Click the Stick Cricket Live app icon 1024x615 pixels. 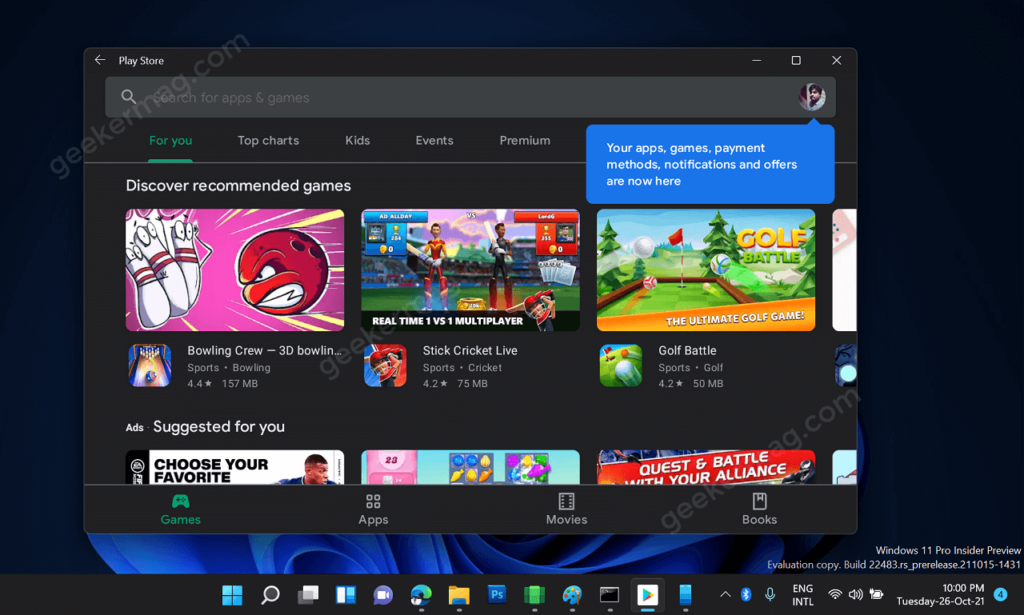[x=385, y=366]
